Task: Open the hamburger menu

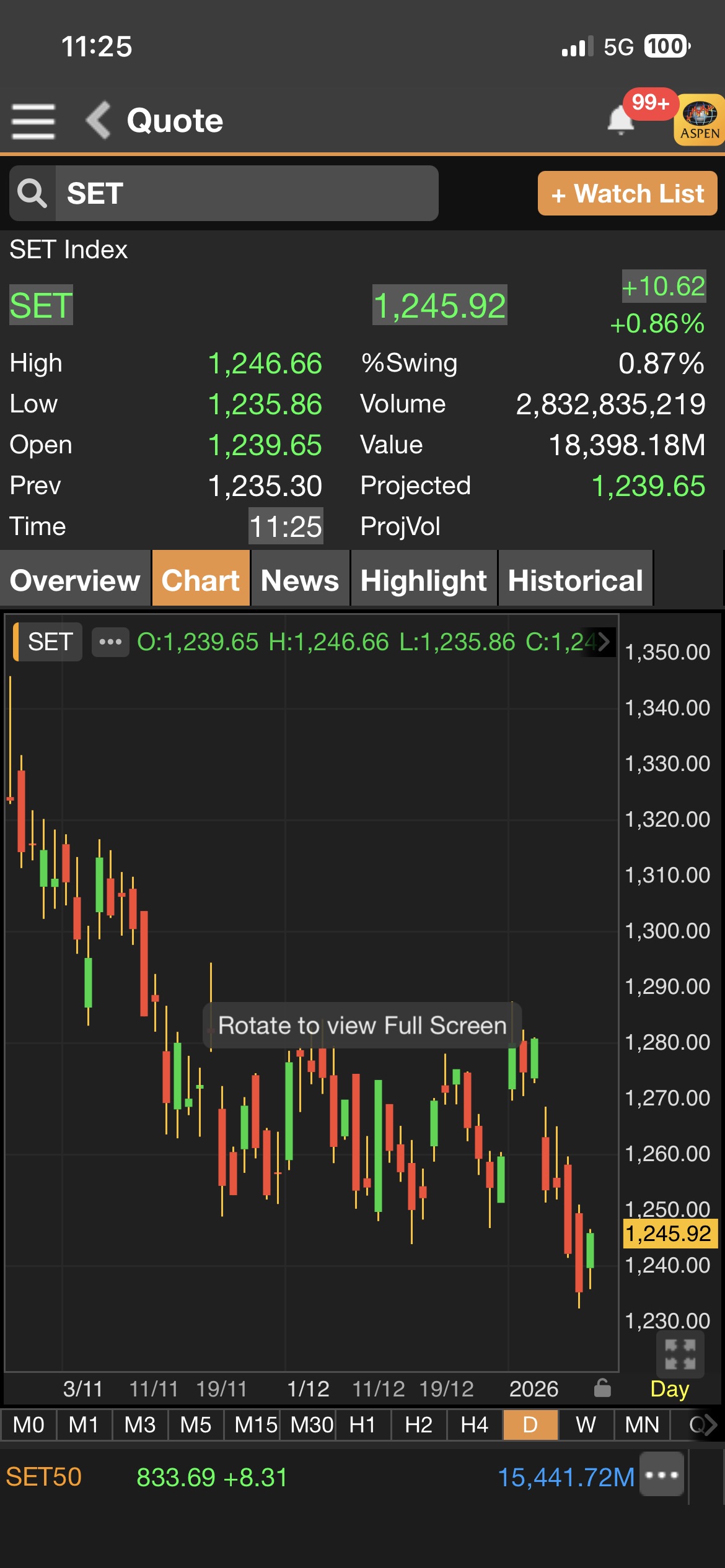Action: pos(33,121)
